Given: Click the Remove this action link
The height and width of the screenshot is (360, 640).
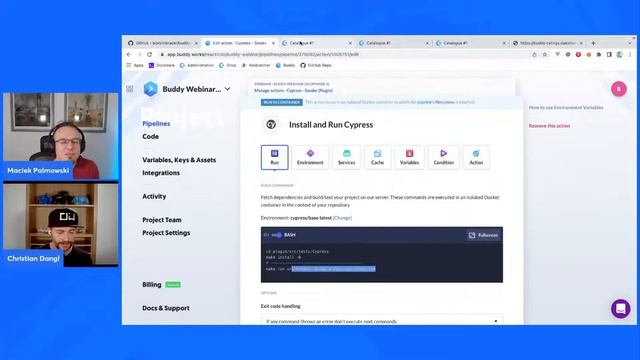Looking at the screenshot, I should [549, 126].
